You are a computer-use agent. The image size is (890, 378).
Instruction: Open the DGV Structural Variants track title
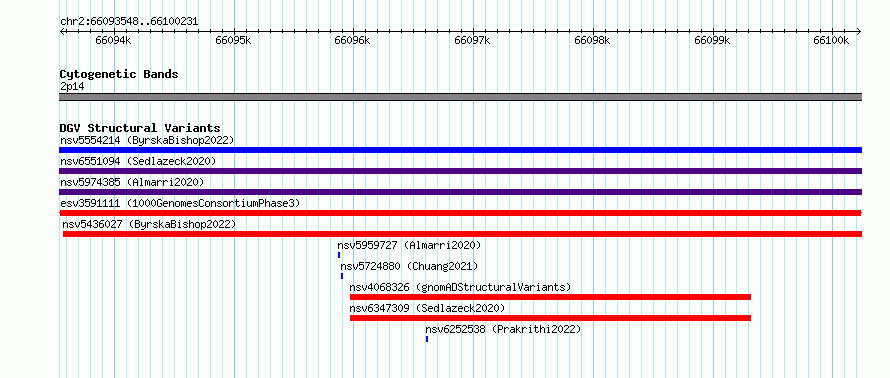[x=140, y=128]
